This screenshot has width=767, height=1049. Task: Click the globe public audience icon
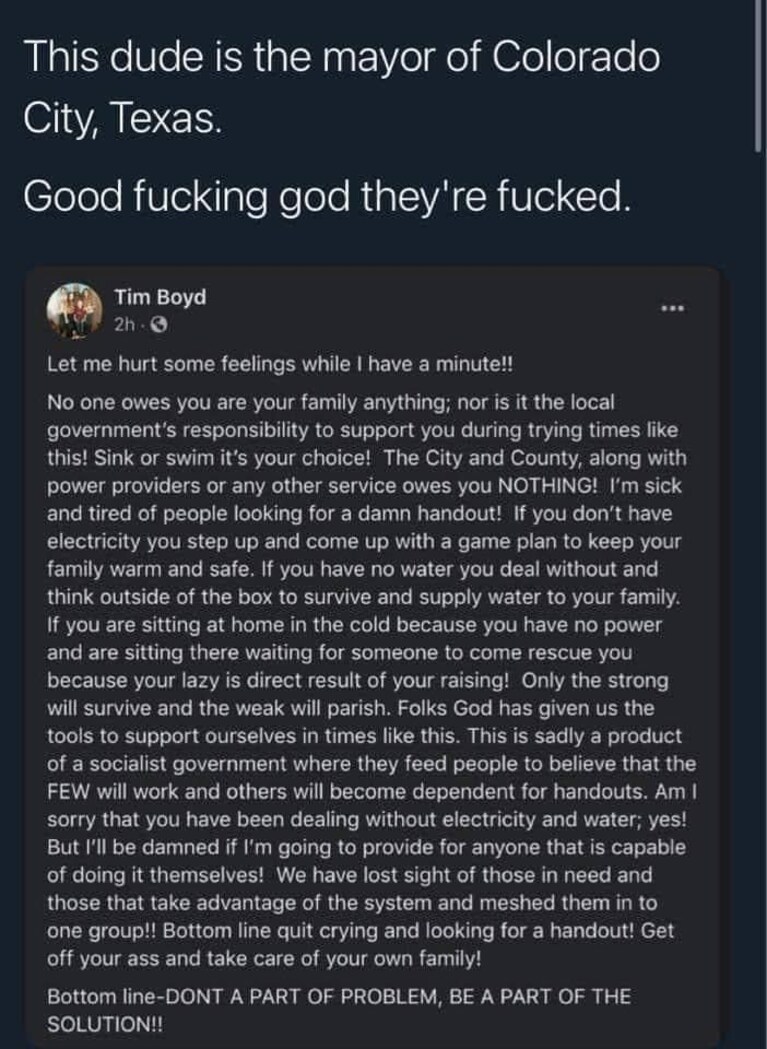pos(159,325)
